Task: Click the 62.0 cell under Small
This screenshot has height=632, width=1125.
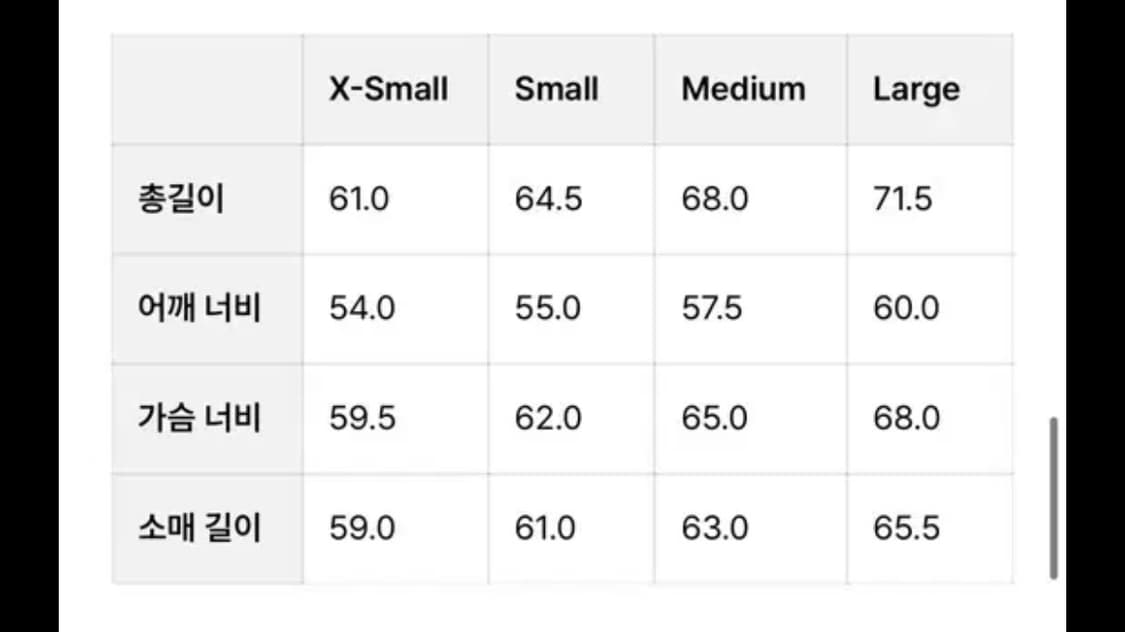Action: click(x=548, y=417)
